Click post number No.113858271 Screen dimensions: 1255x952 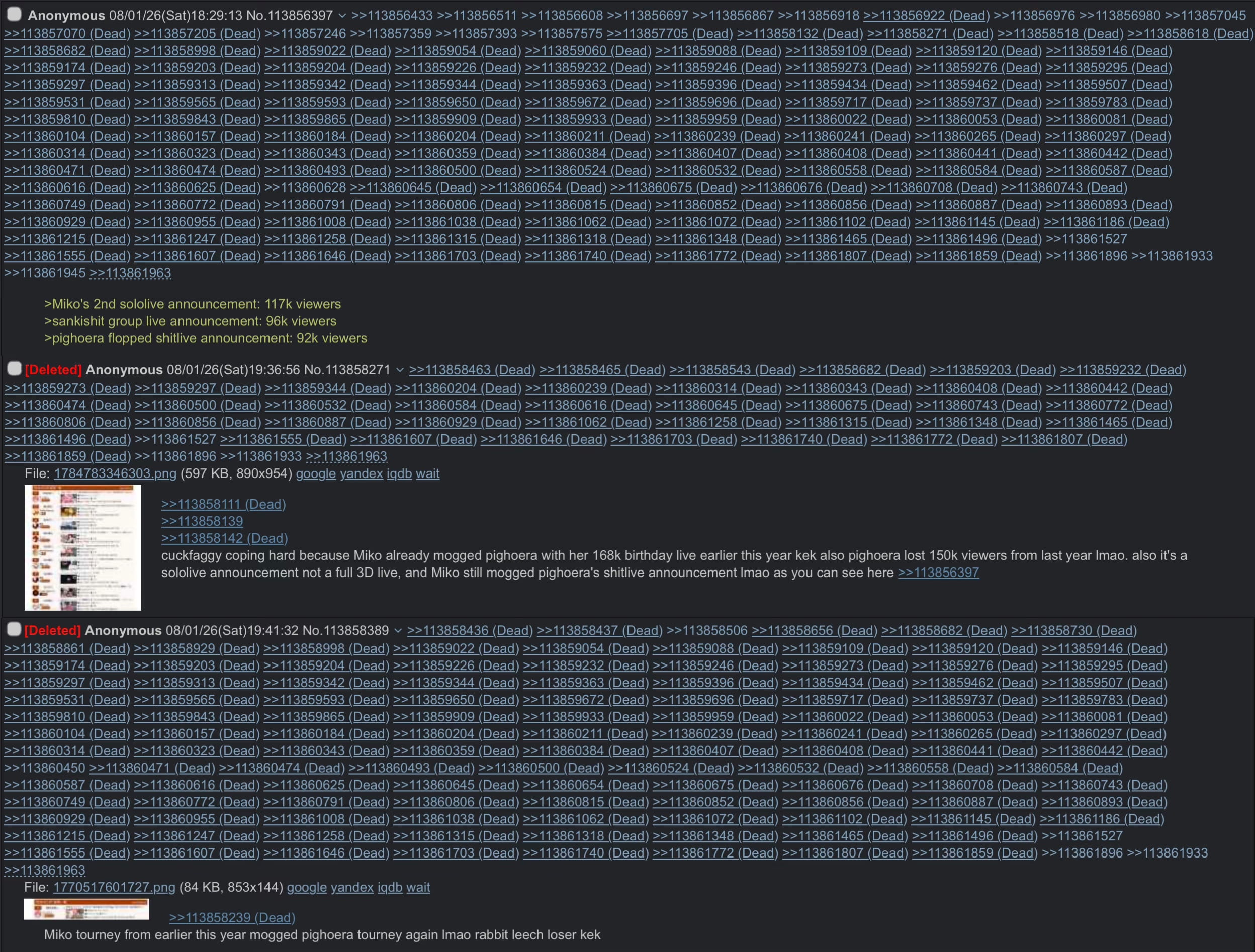tap(347, 370)
